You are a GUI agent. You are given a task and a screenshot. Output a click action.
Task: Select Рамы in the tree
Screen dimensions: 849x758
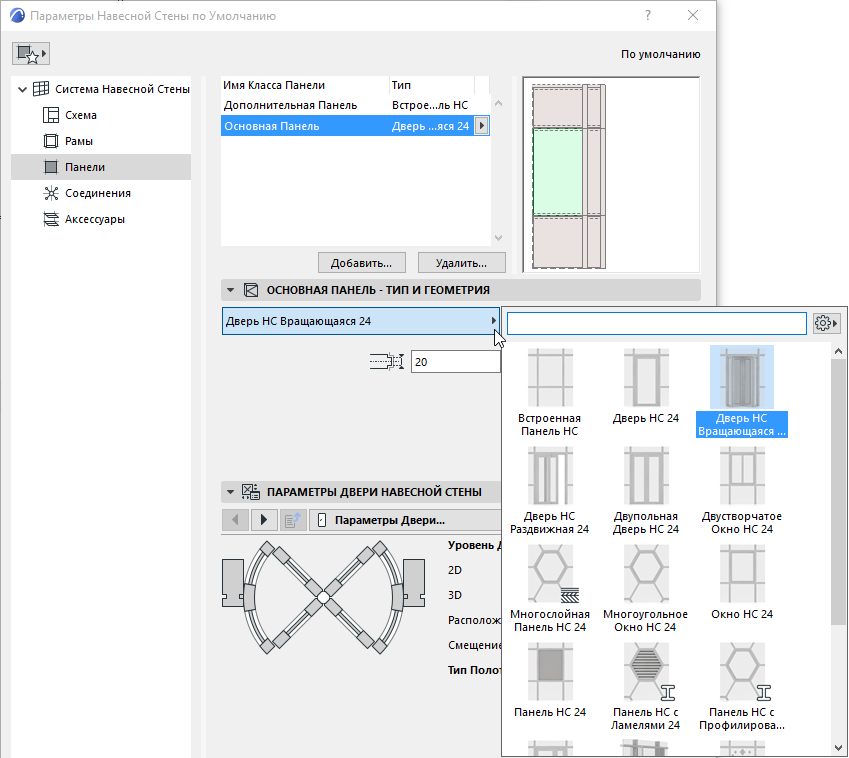coord(79,141)
